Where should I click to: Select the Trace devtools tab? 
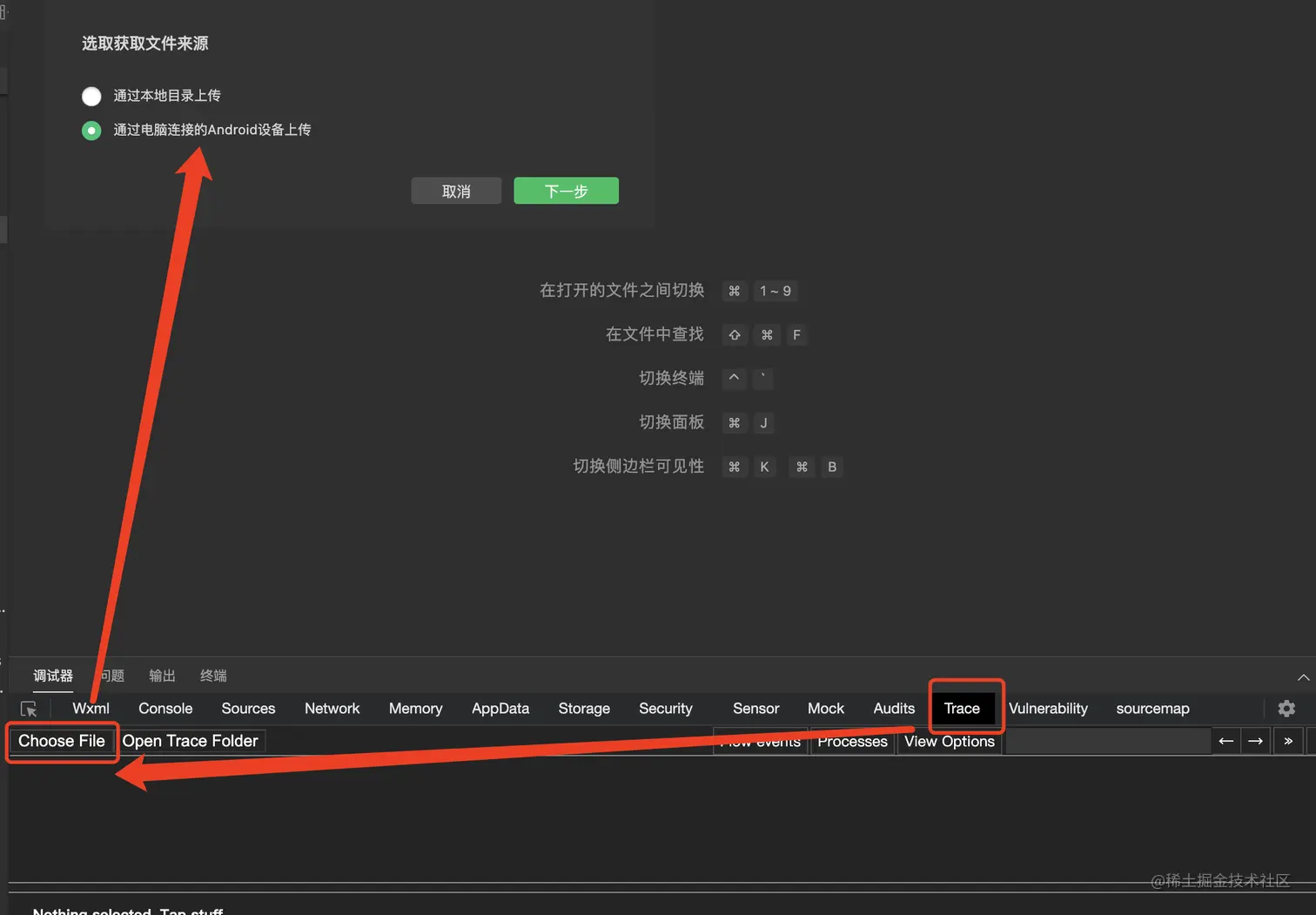click(x=962, y=709)
